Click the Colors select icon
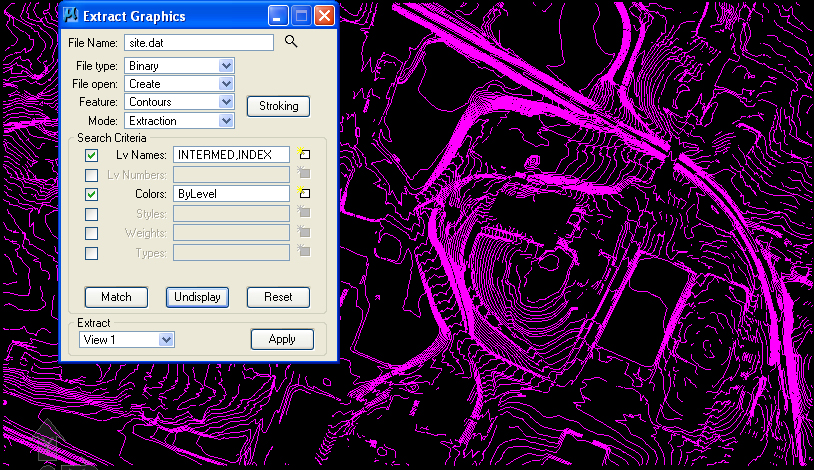Viewport: 814px width, 470px height. tap(304, 193)
